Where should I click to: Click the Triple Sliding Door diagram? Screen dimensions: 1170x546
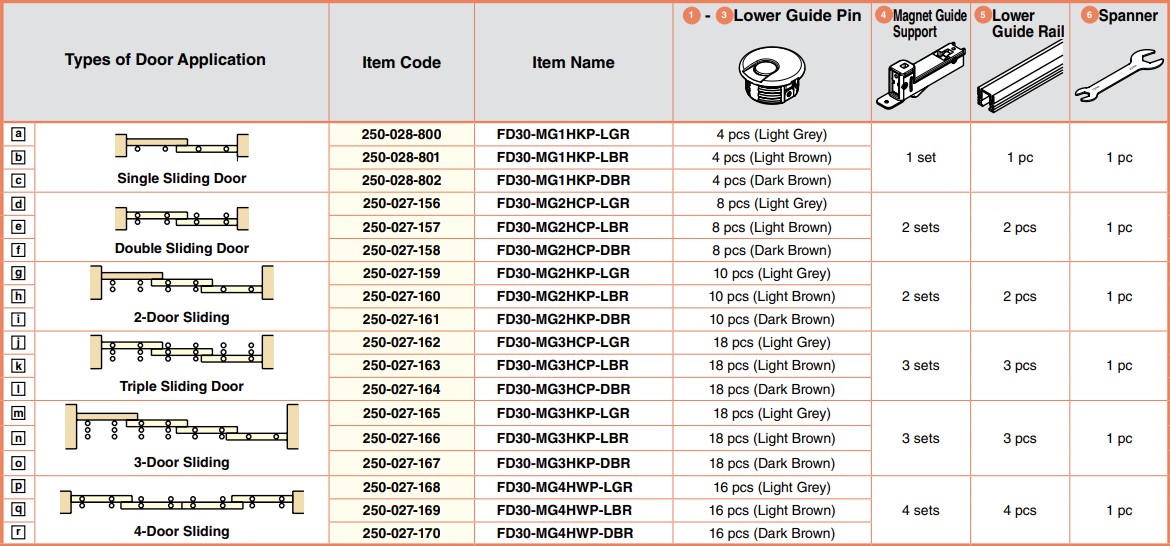(182, 351)
